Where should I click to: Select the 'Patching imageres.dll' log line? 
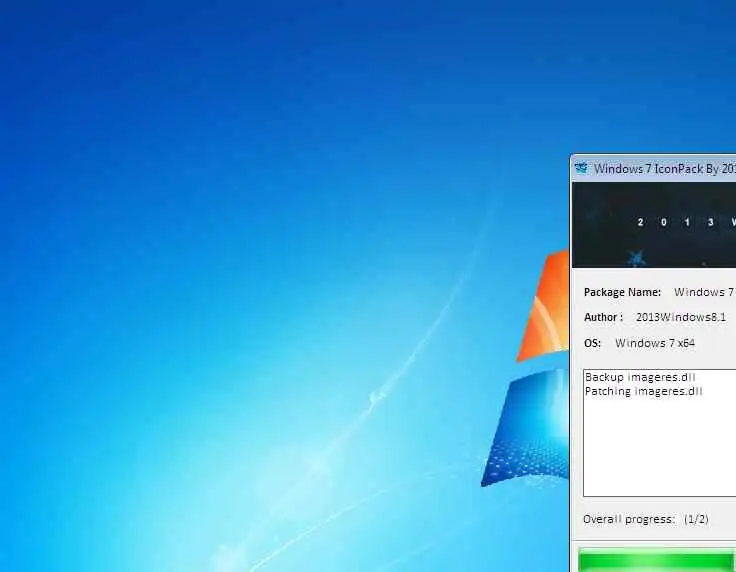644,391
